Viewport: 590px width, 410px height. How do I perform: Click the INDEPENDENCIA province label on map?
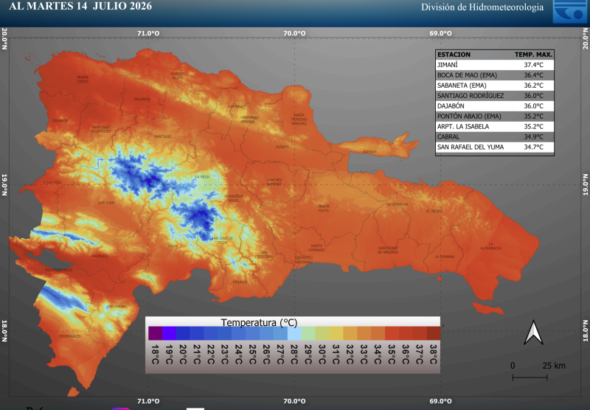[x=58, y=270]
